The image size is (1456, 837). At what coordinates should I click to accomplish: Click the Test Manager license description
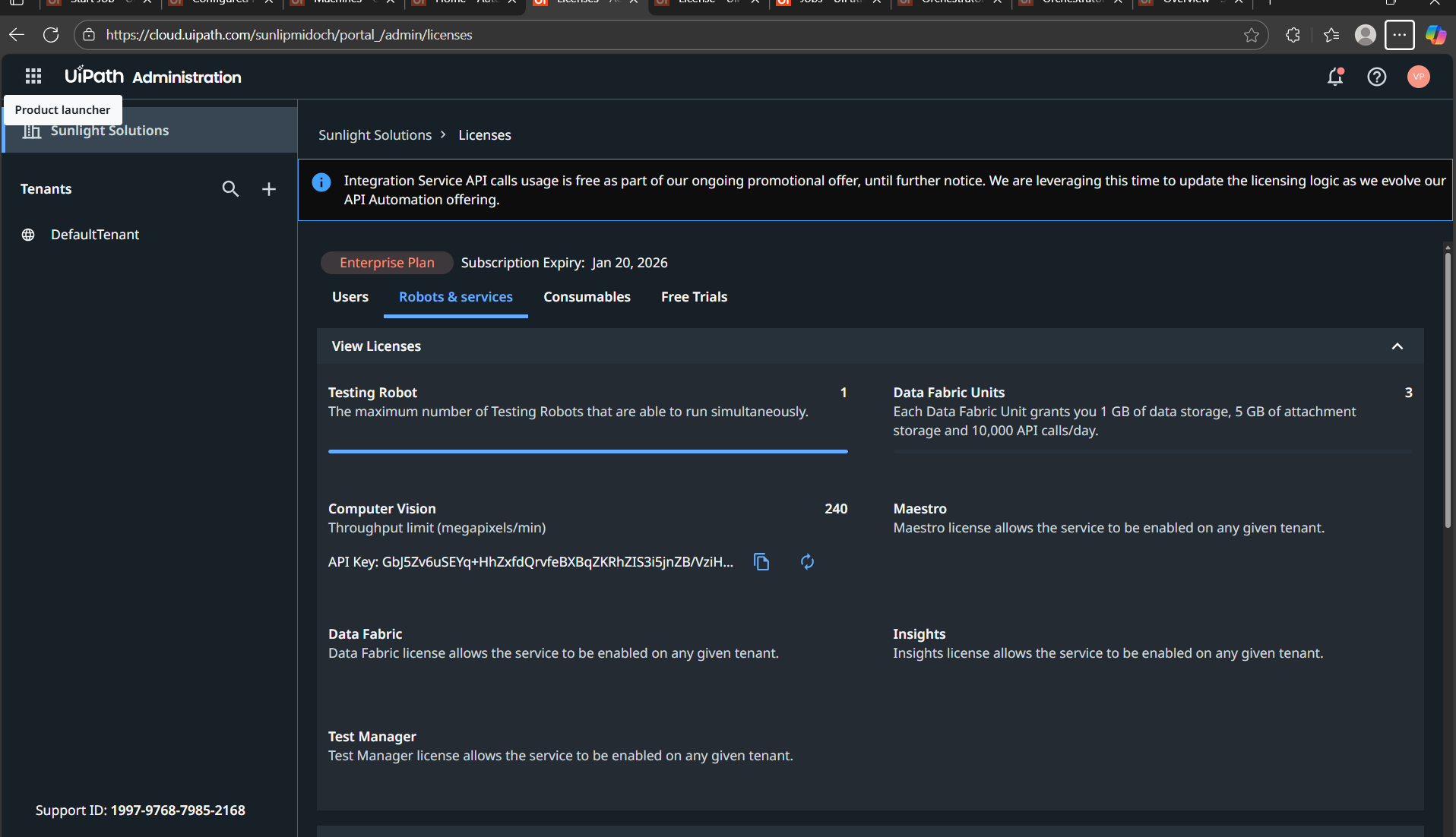point(560,756)
